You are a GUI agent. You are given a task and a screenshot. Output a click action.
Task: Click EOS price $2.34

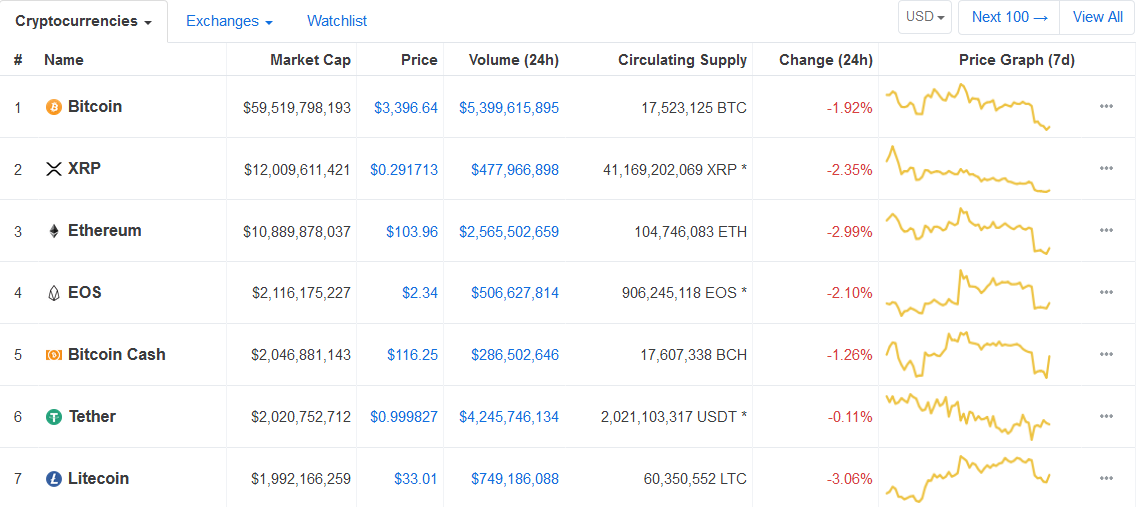coord(420,293)
